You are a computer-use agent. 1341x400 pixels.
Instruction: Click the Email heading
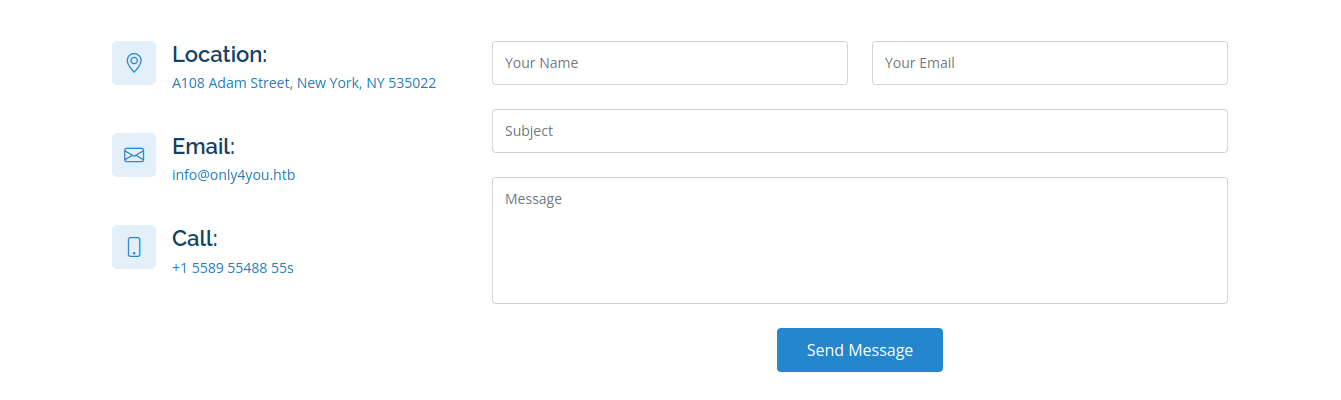[203, 147]
